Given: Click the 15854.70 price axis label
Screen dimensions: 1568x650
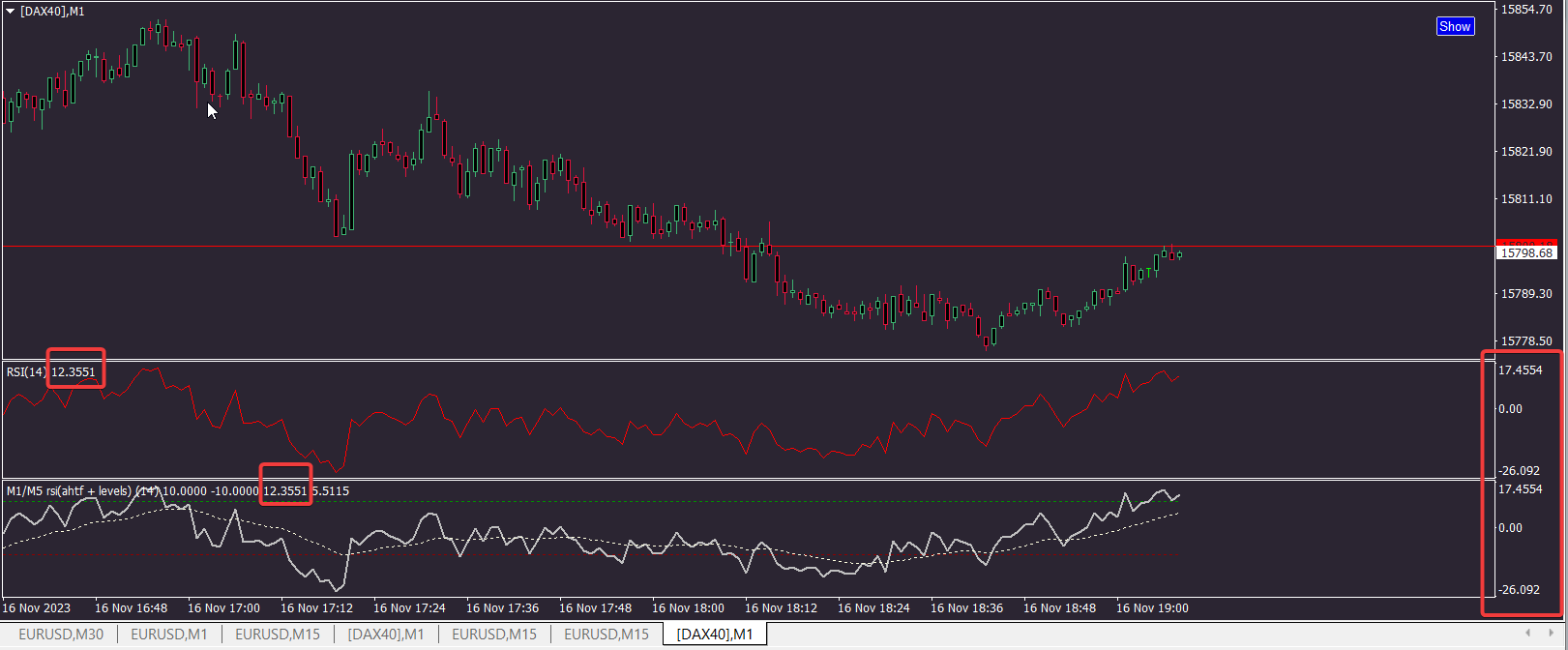Looking at the screenshot, I should coord(1526,10).
